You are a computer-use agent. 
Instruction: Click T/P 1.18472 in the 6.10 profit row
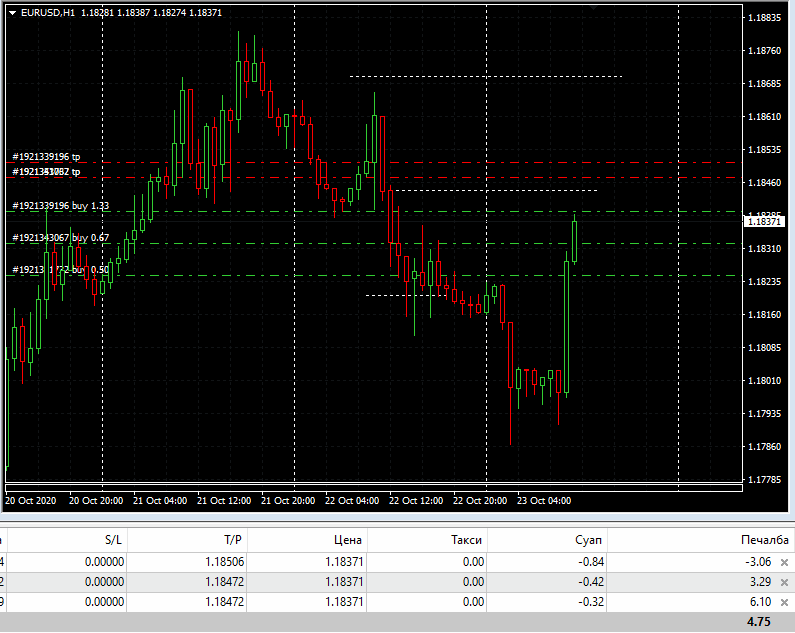tap(225, 602)
